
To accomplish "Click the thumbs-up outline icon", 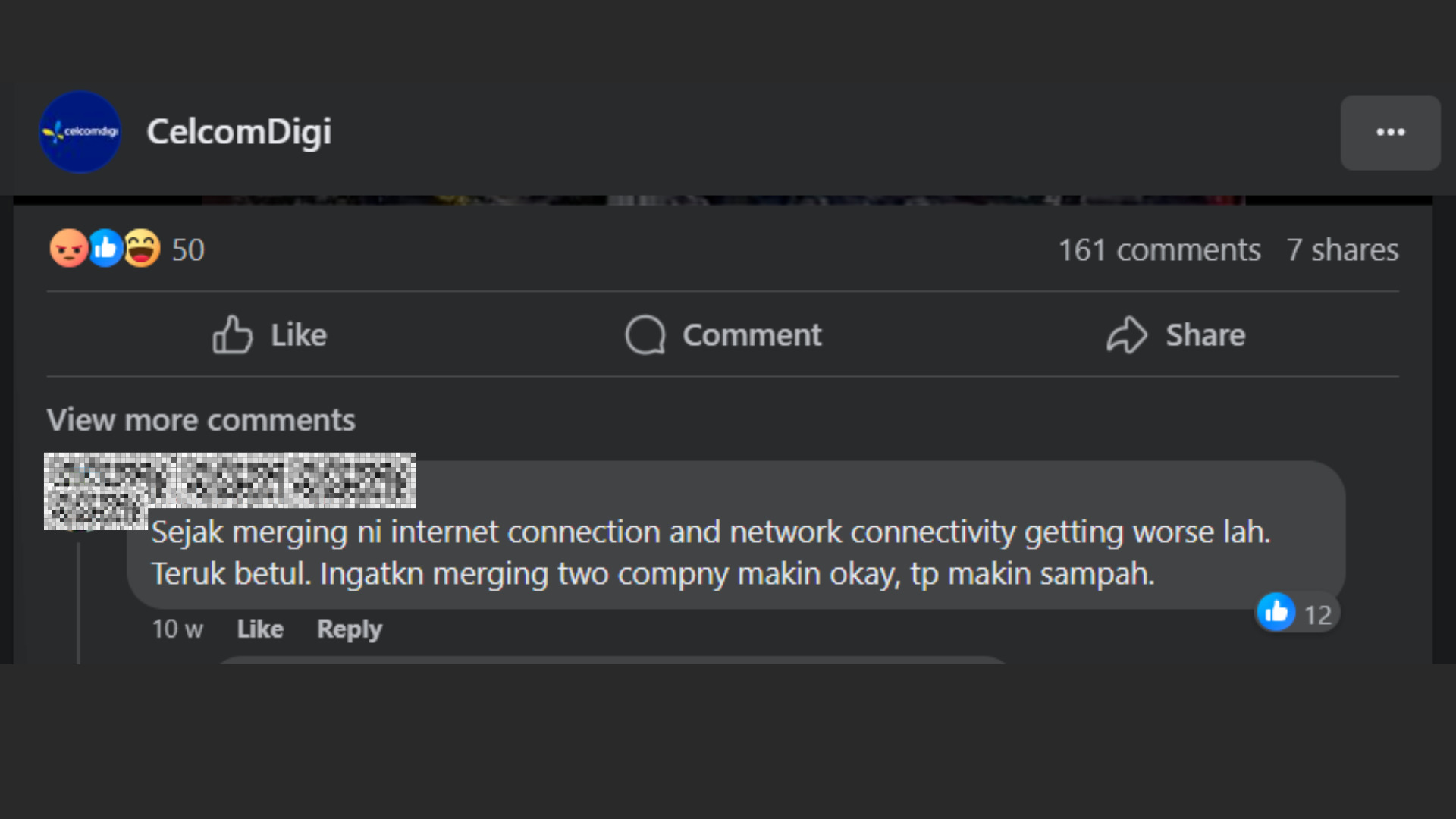I will 232,335.
